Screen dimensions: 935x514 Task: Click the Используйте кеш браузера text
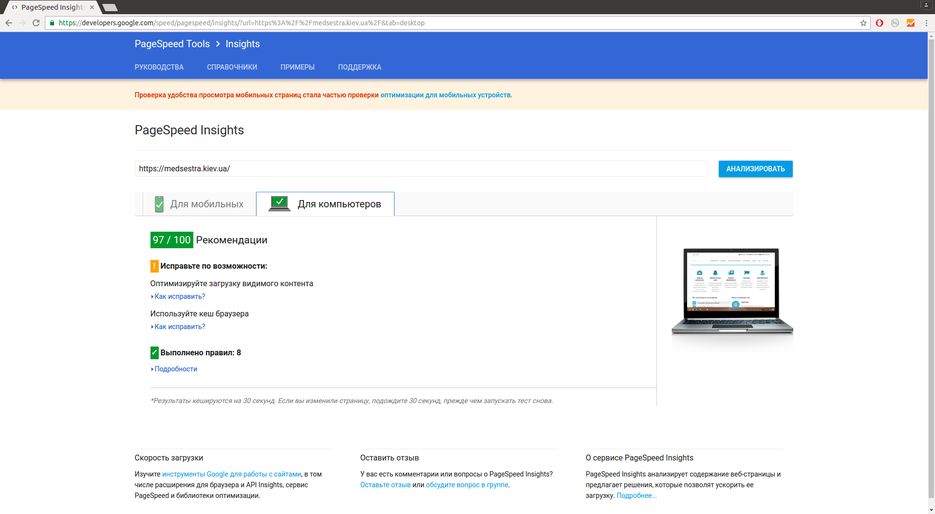tap(199, 314)
